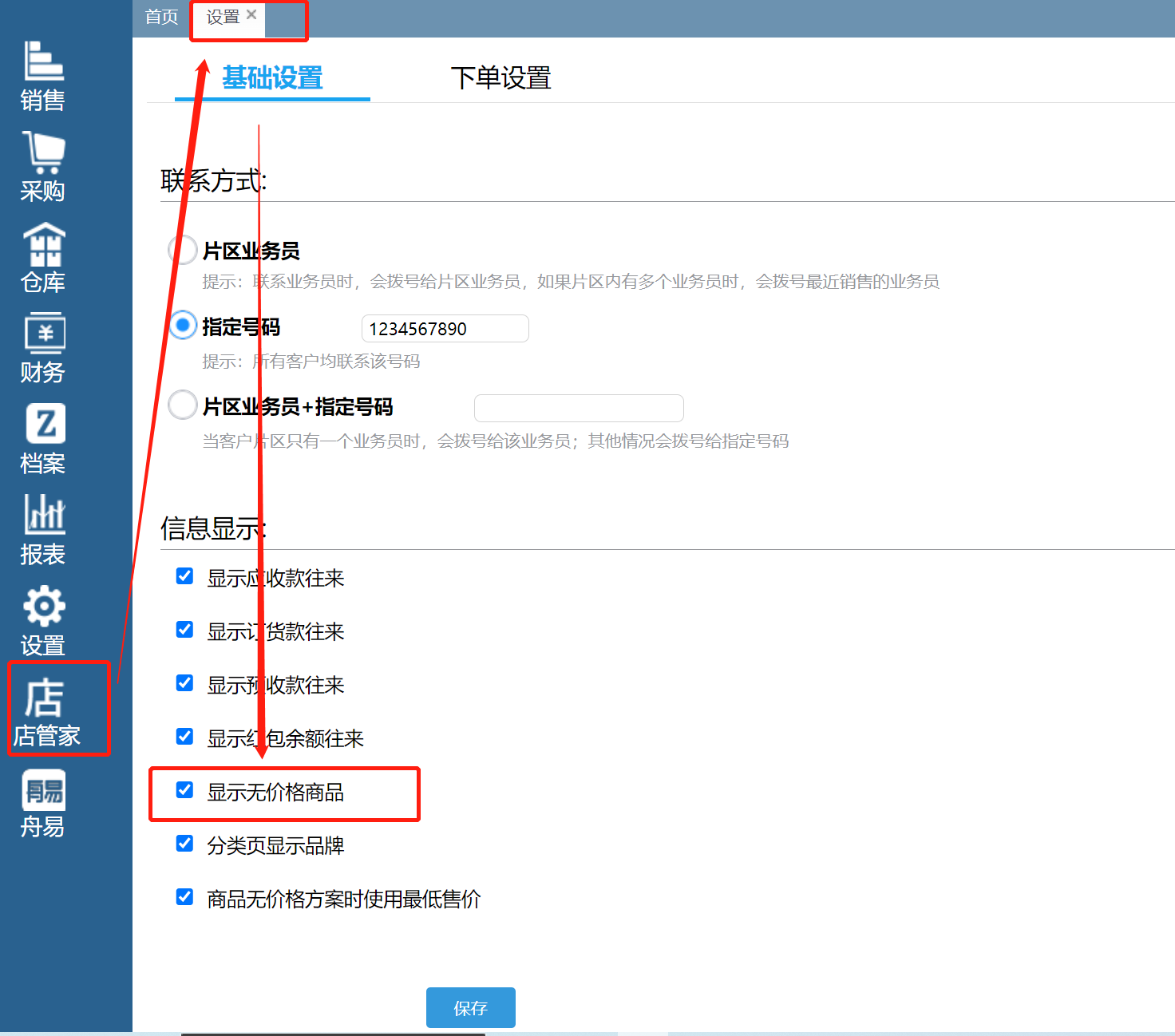The height and width of the screenshot is (1036, 1175).
Task: Toggle 显示预收款往来 checkbox
Action: tap(184, 683)
